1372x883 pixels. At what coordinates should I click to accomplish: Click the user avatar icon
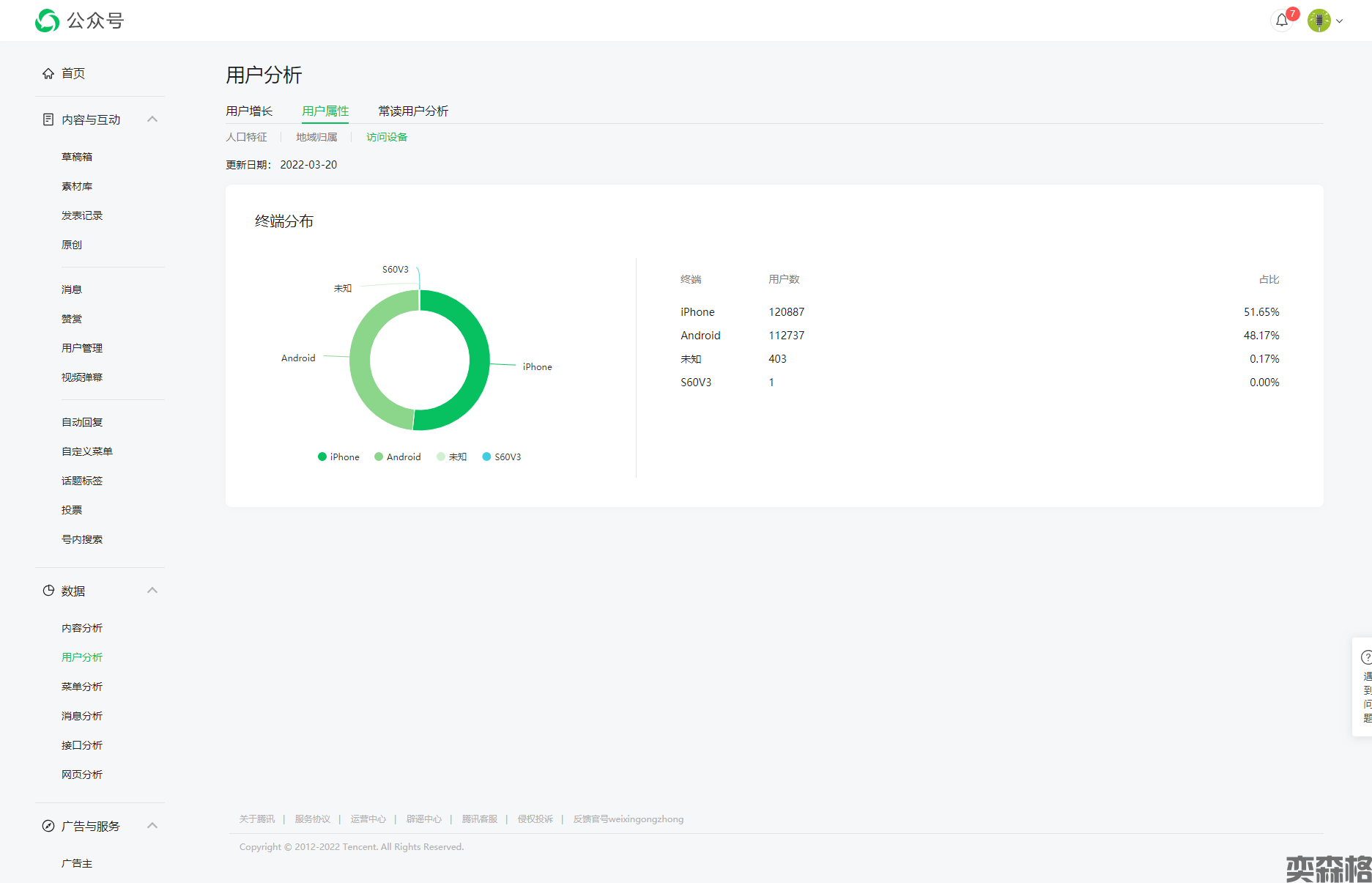(1319, 21)
